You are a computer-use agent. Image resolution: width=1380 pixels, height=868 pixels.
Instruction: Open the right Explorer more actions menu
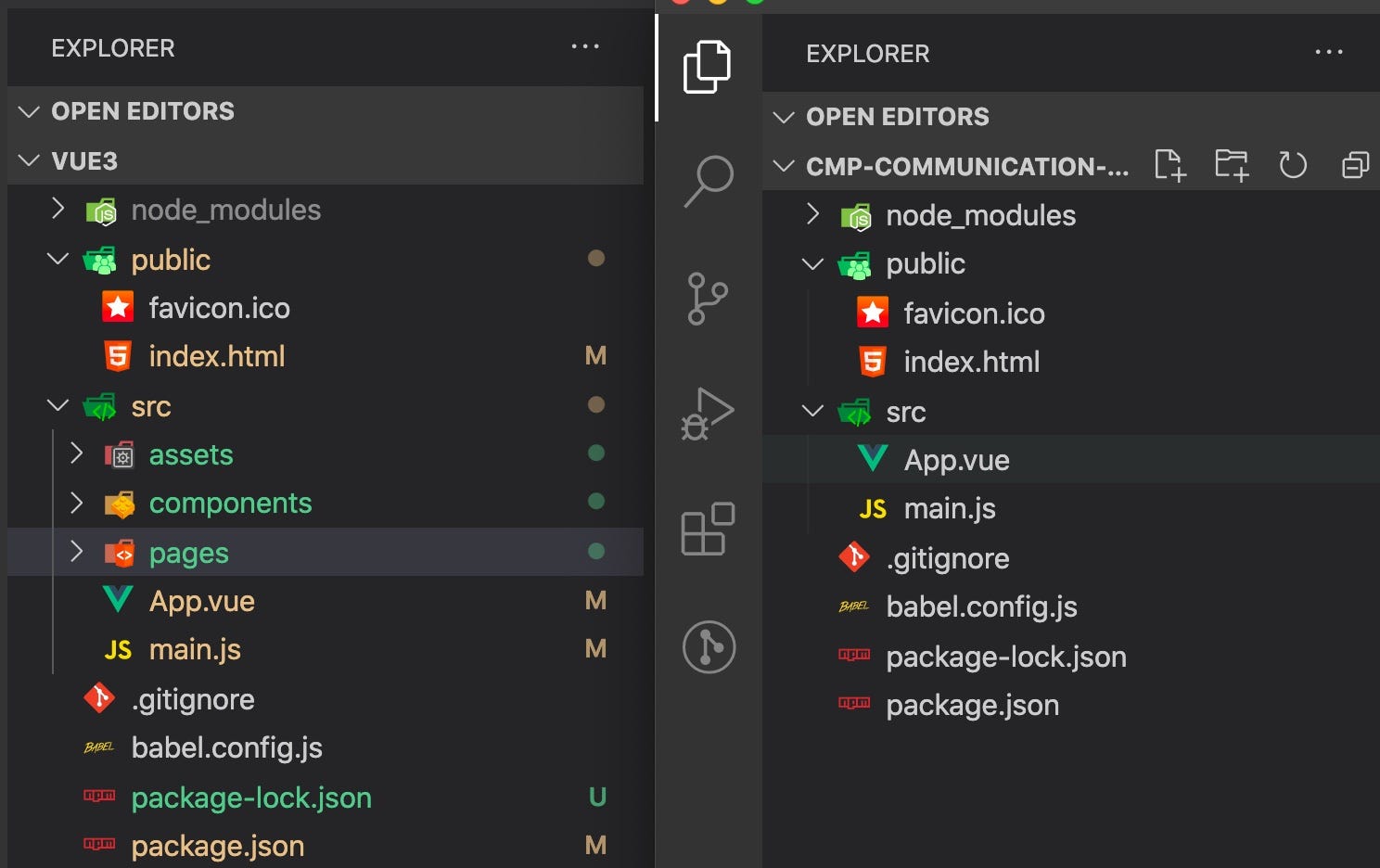pos(1329,52)
